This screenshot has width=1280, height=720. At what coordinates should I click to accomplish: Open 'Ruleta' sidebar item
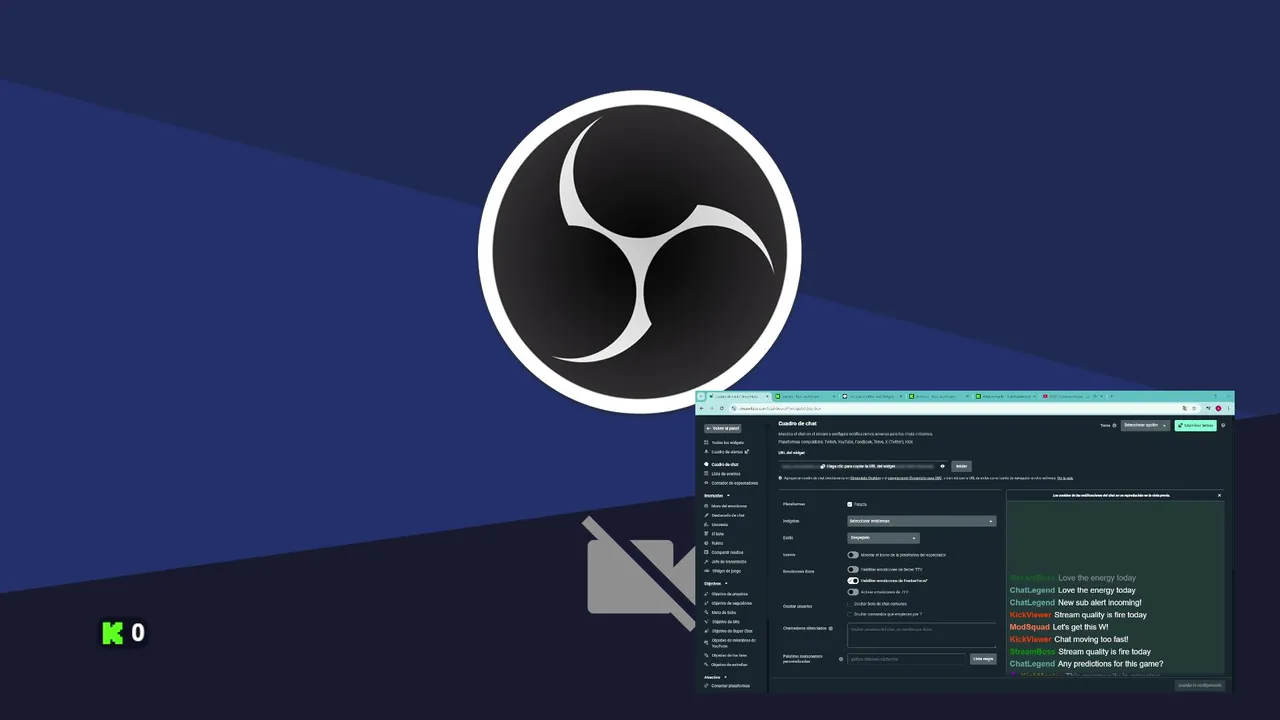(714, 543)
